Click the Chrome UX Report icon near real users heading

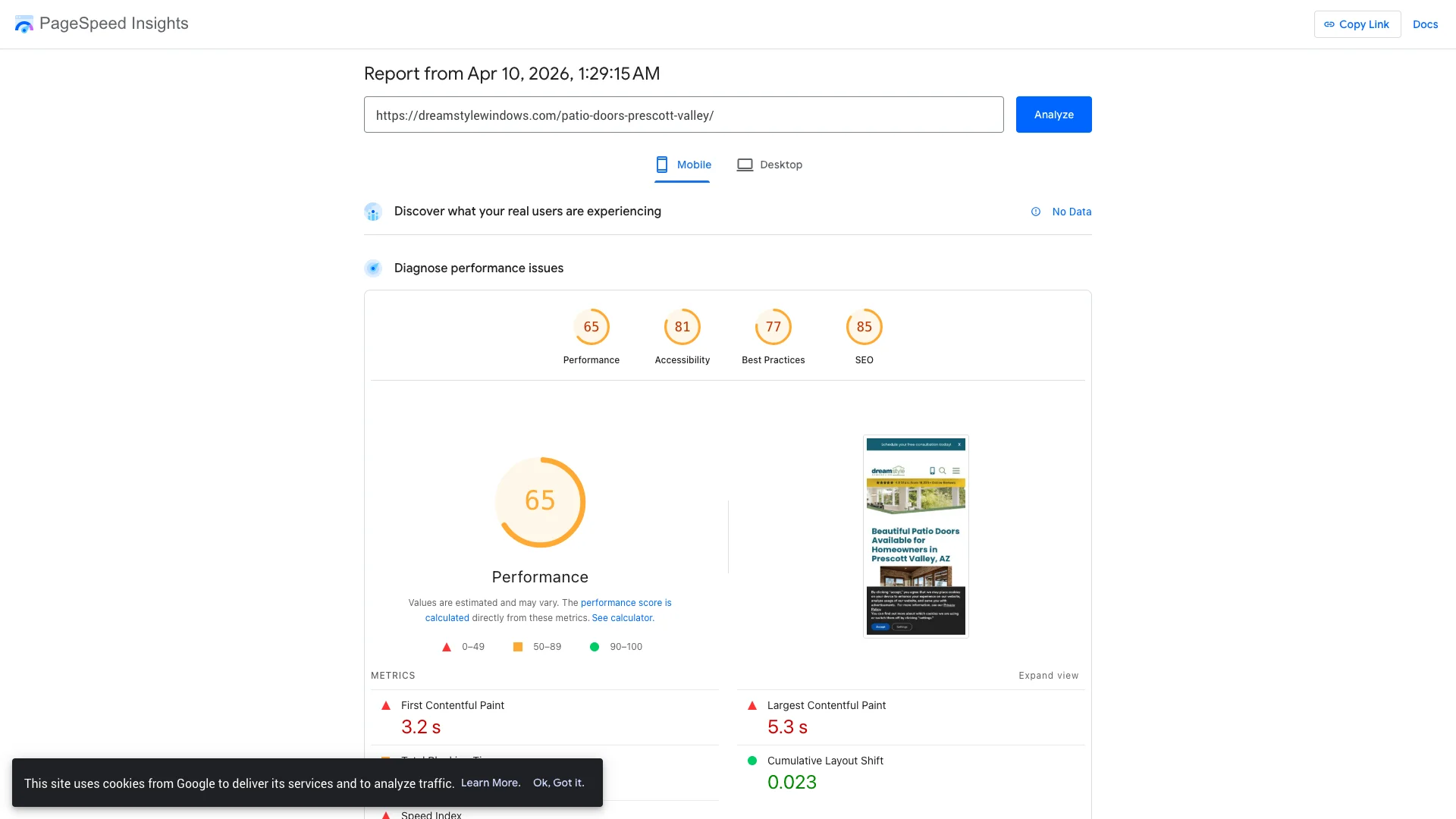click(x=373, y=212)
